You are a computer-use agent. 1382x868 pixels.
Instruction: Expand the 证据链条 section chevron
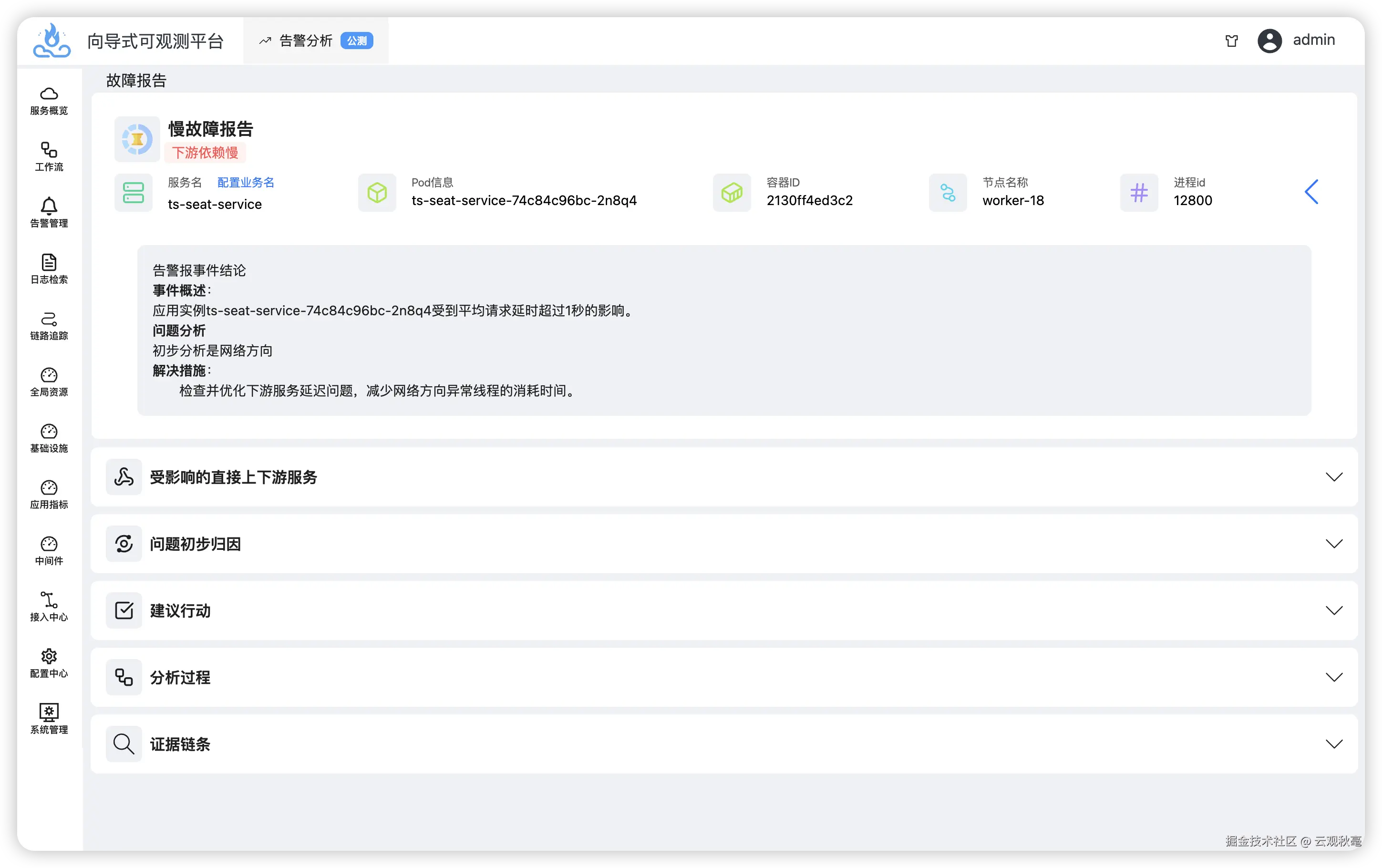pyautogui.click(x=1334, y=744)
